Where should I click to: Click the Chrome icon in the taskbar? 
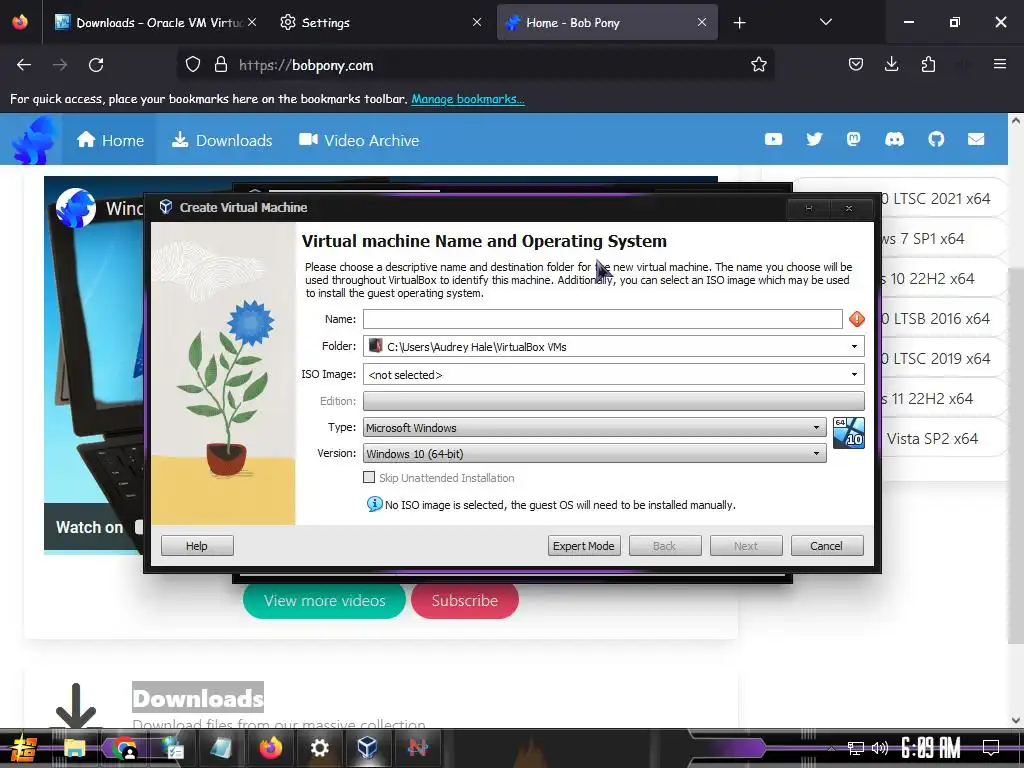(124, 747)
